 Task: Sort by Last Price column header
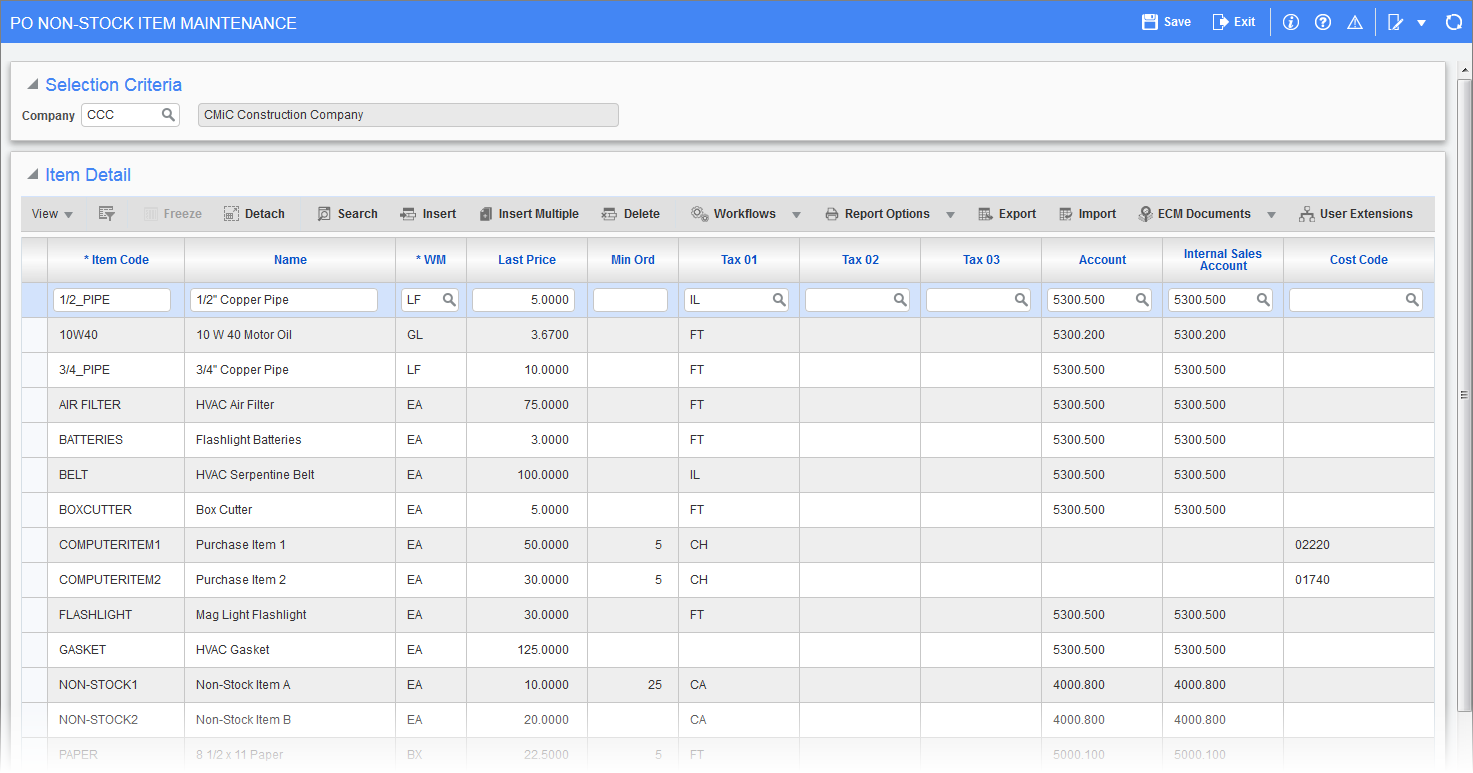(x=527, y=260)
